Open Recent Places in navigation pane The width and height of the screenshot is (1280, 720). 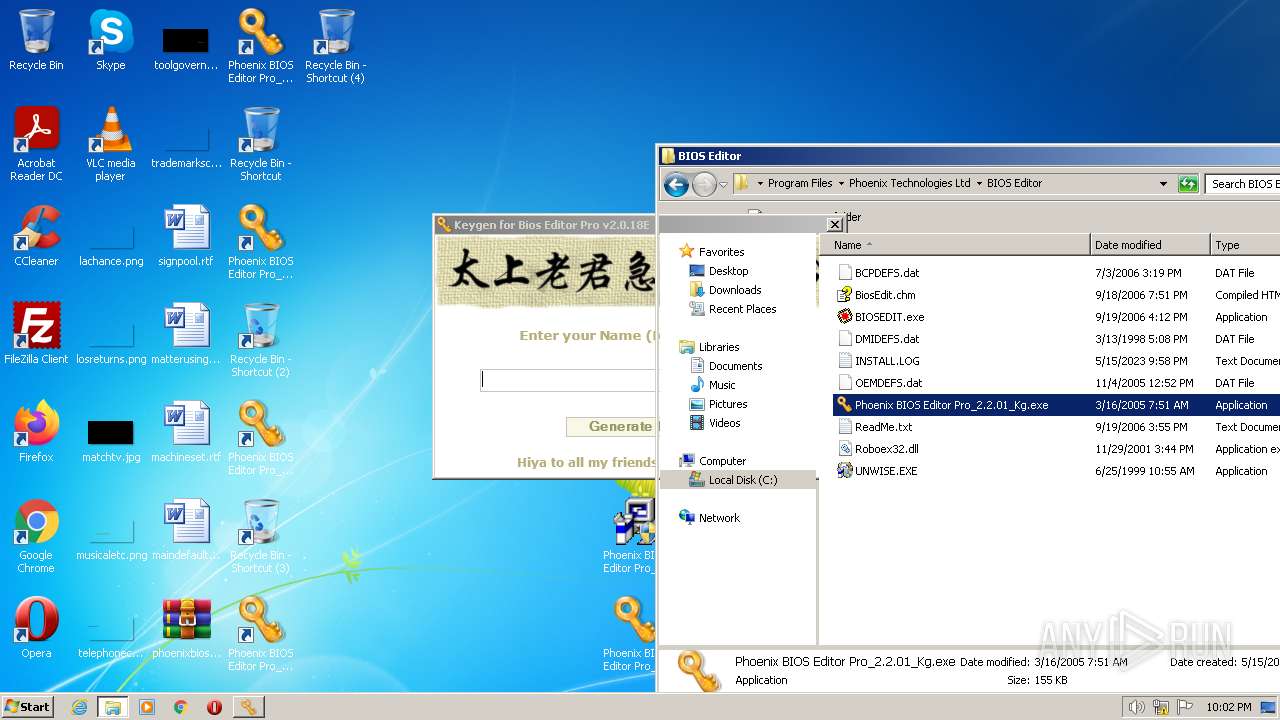(x=742, y=309)
